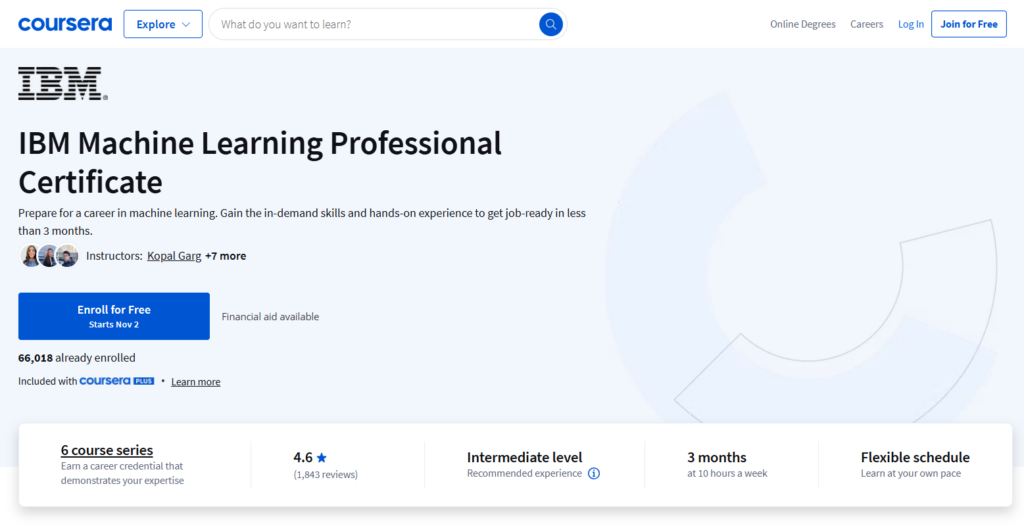
Task: Open Online Degrees in the header
Action: (x=803, y=24)
